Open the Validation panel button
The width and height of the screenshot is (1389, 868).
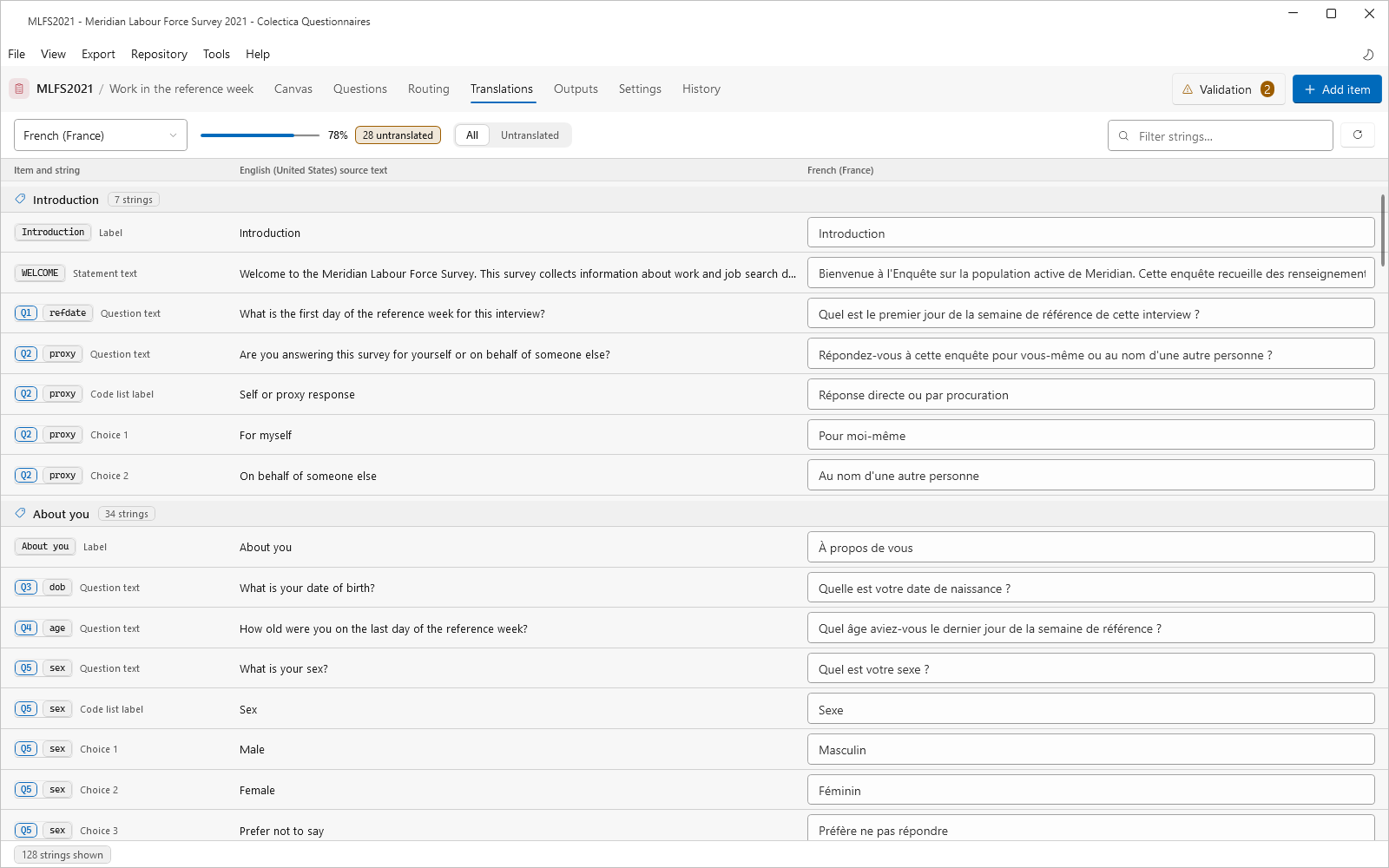click(x=1228, y=89)
